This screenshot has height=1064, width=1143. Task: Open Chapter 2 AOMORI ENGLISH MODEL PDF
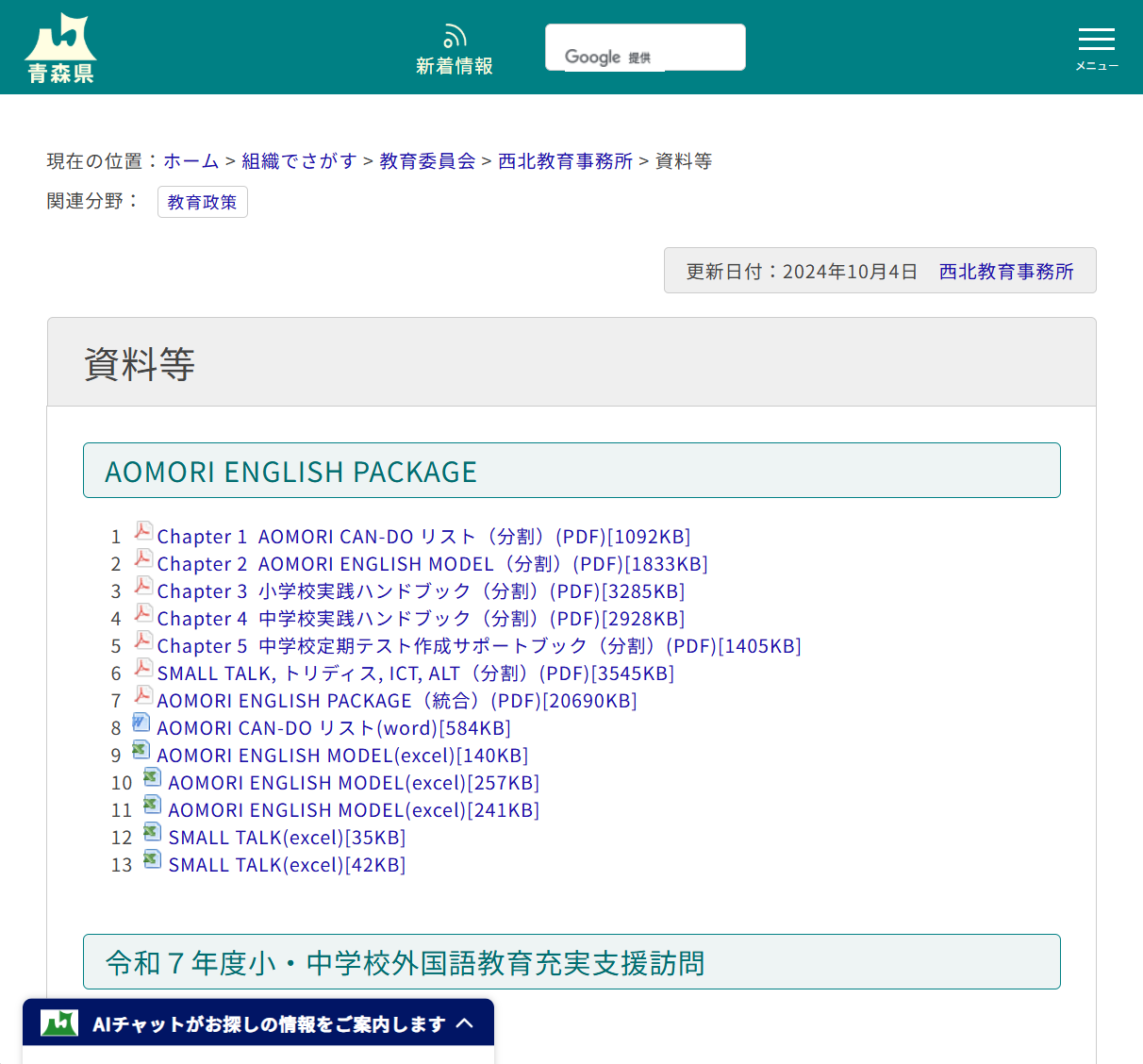click(x=432, y=564)
